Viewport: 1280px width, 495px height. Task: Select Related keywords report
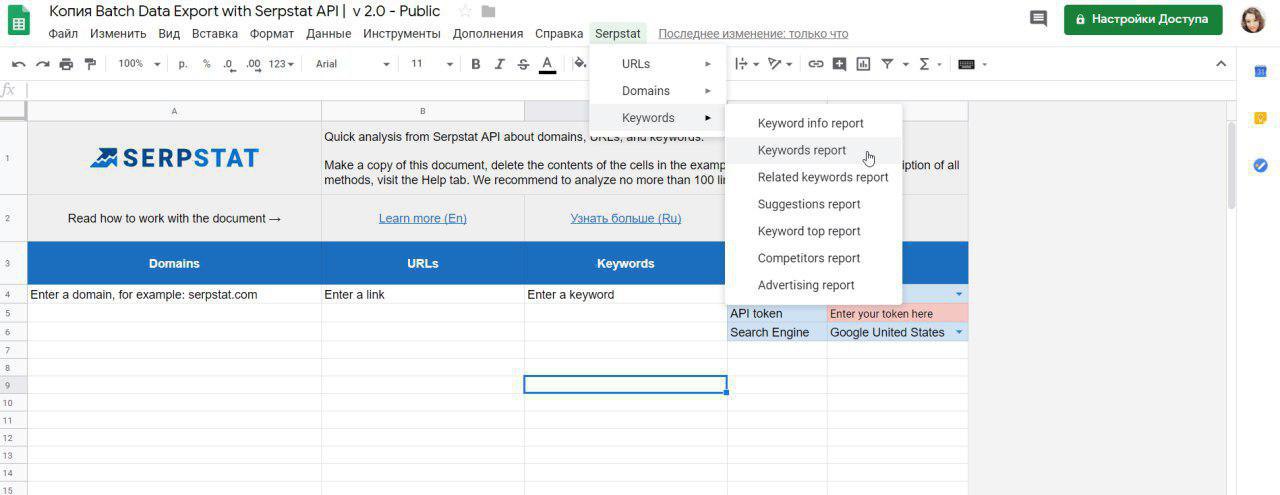point(813,177)
